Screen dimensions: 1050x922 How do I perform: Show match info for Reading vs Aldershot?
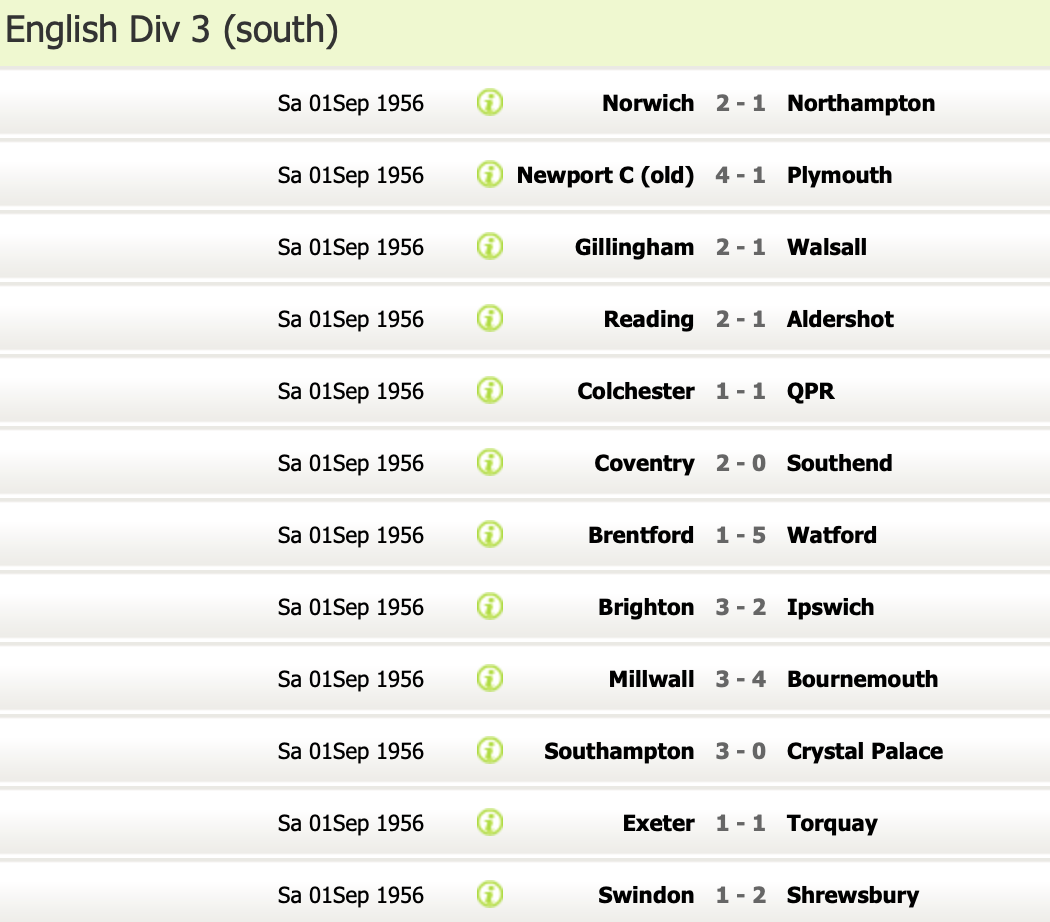click(490, 319)
